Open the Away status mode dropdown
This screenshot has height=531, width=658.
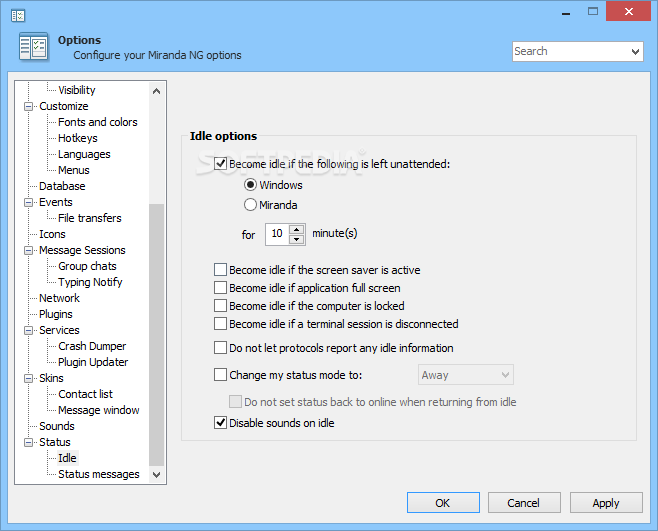point(466,374)
